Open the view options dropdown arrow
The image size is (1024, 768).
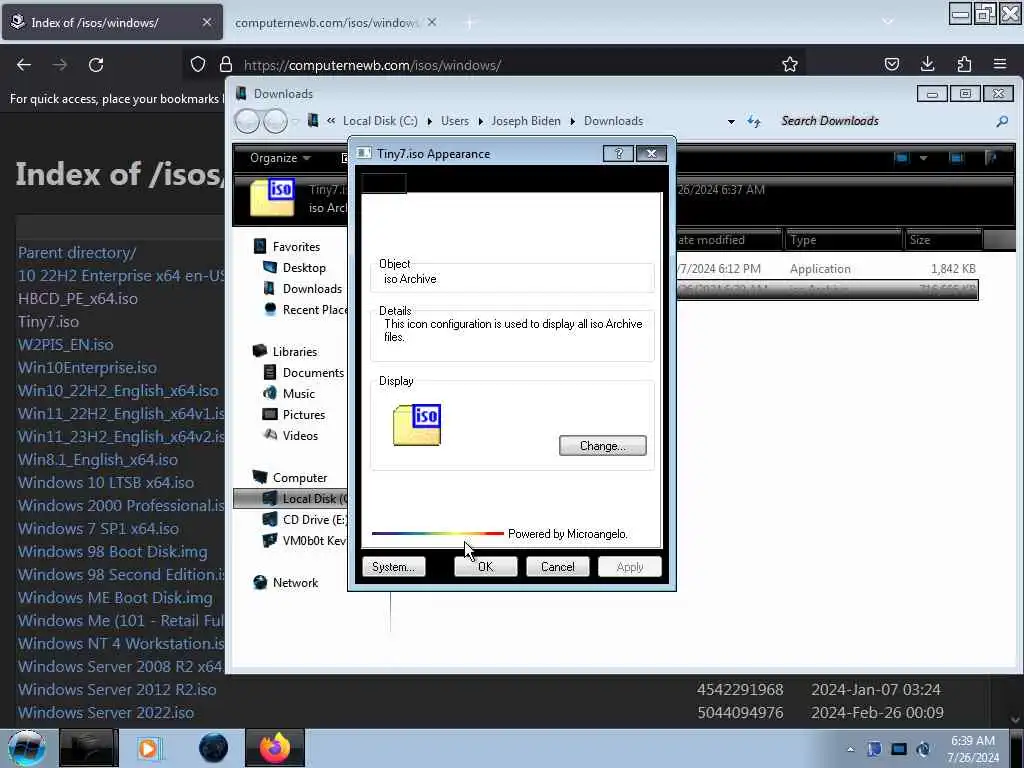(x=923, y=158)
